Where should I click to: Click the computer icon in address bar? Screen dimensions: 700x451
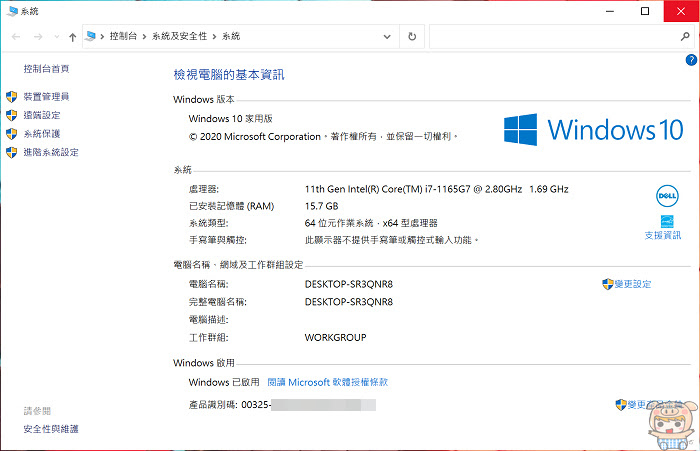tap(91, 36)
